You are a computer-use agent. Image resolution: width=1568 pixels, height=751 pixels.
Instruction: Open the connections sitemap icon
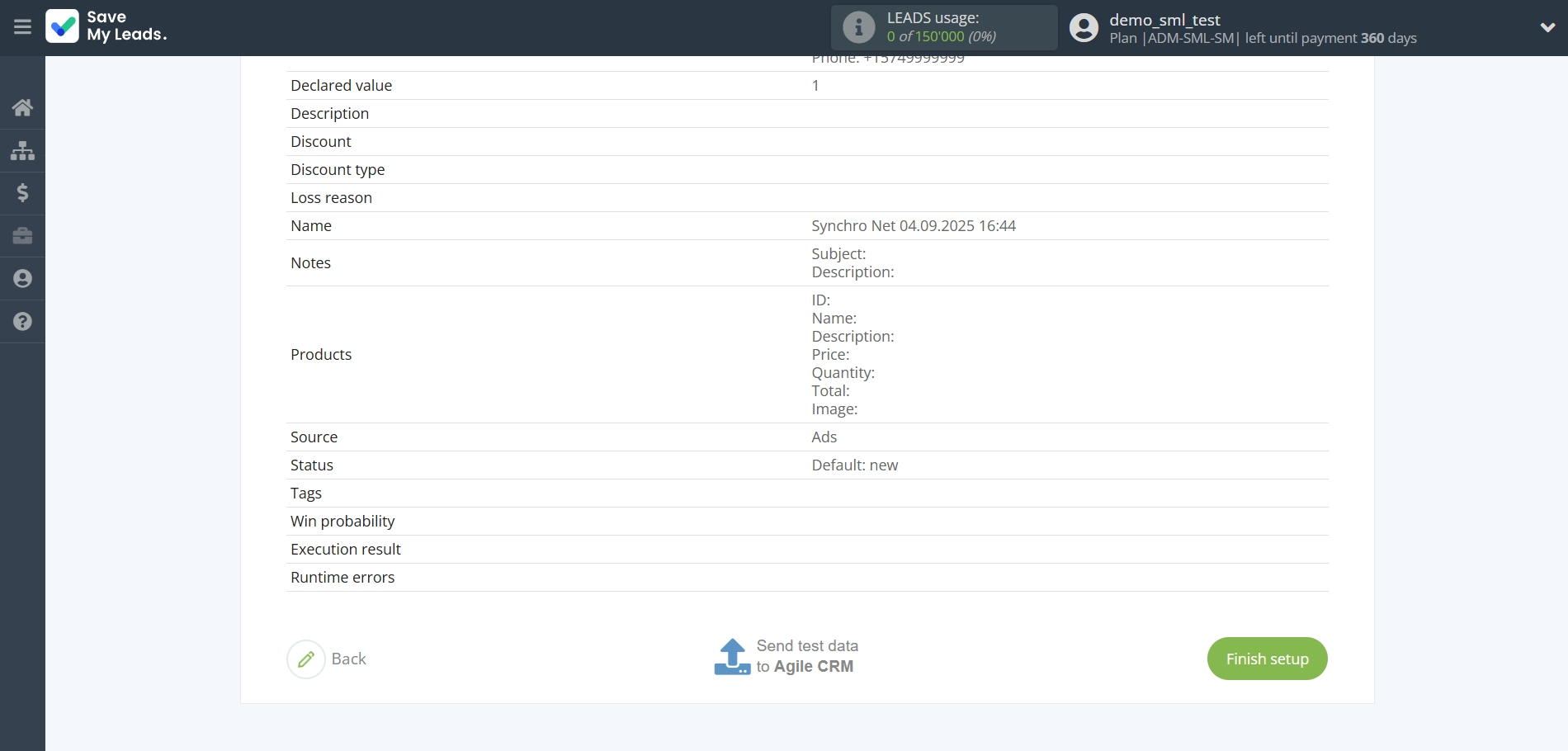pos(22,150)
